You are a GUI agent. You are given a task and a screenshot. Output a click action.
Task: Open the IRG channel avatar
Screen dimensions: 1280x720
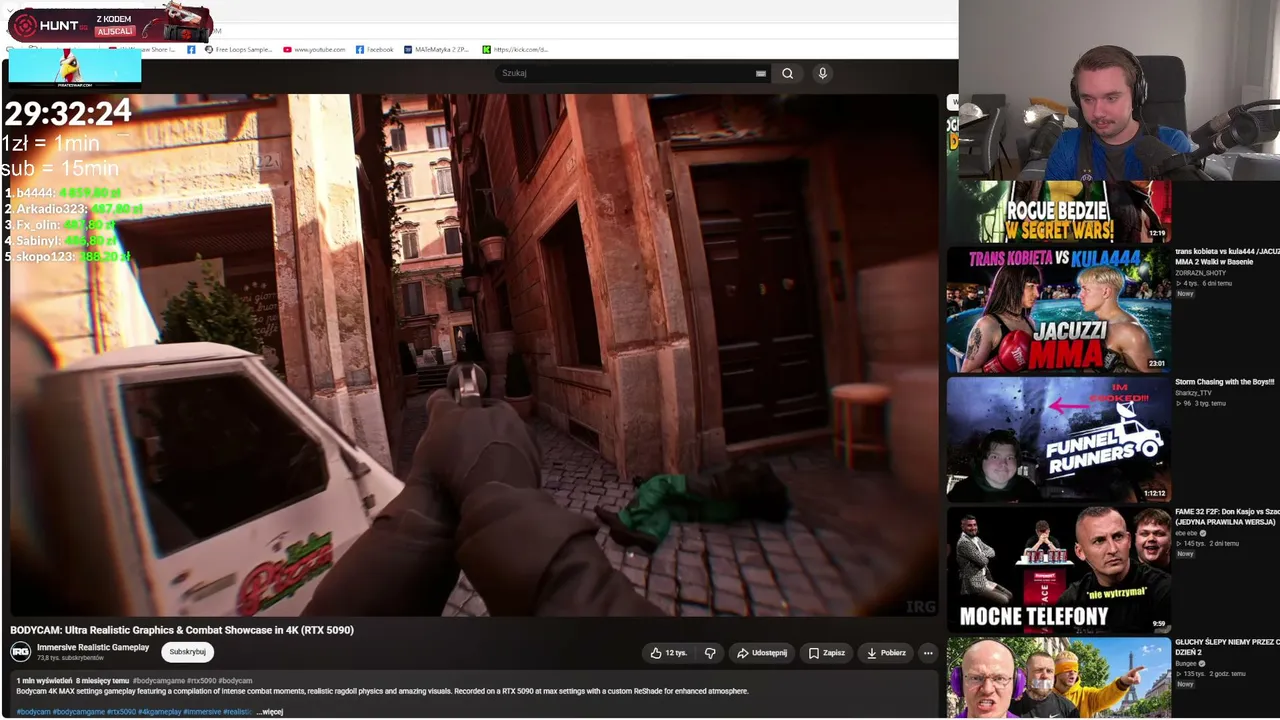[x=20, y=652]
